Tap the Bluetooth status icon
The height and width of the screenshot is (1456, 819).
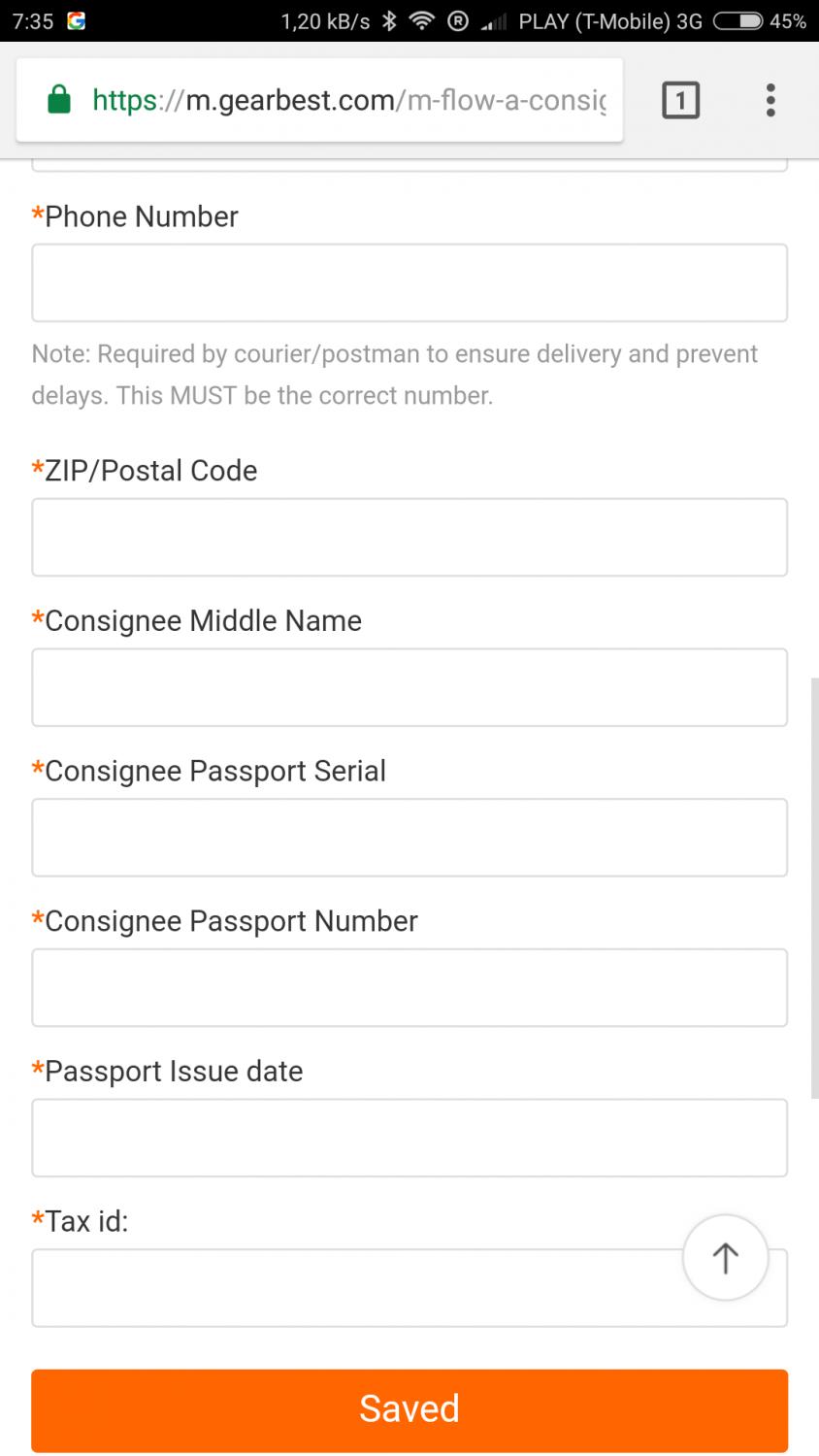(x=389, y=20)
